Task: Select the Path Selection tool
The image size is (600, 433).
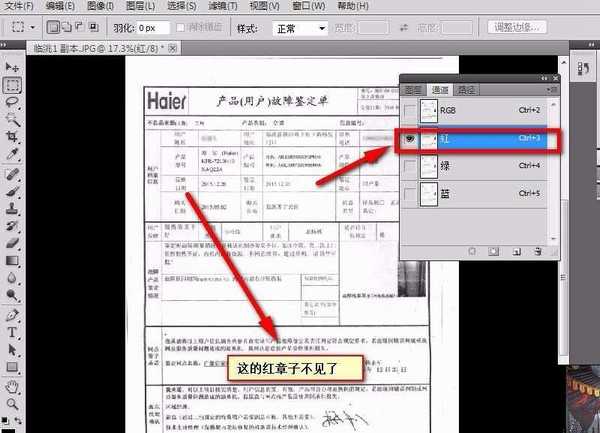Action: click(x=12, y=350)
